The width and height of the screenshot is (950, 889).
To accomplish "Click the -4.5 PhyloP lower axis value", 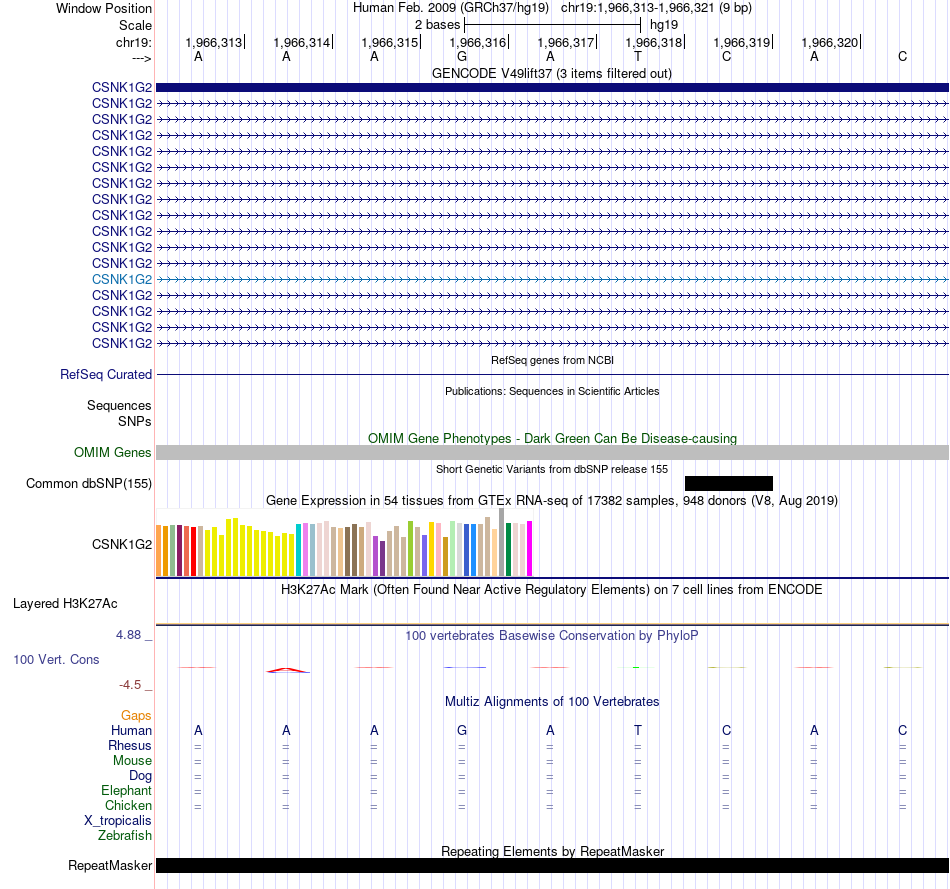I will pyautogui.click(x=130, y=685).
